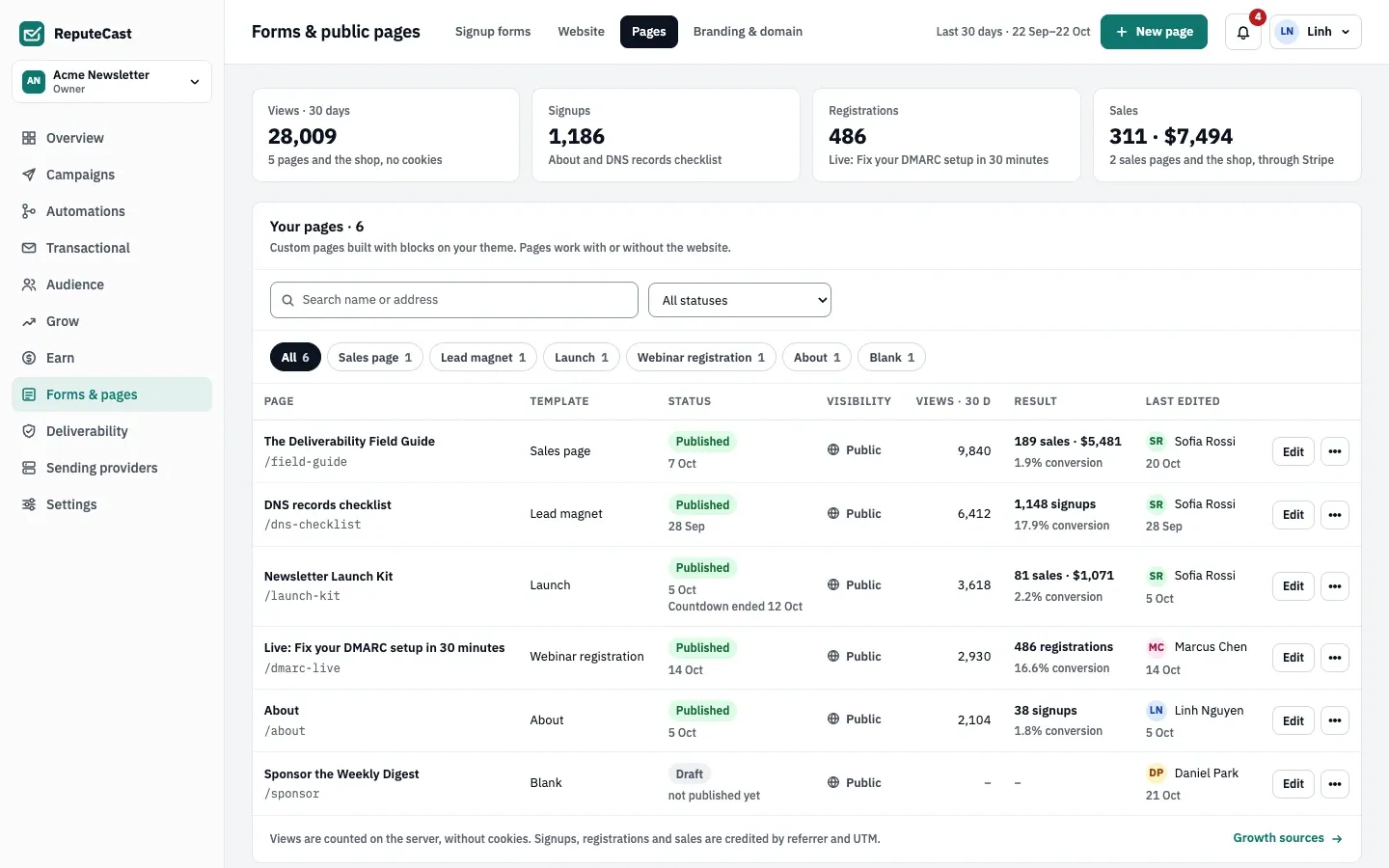Image resolution: width=1389 pixels, height=868 pixels.
Task: Click the New page button
Action: point(1154,32)
